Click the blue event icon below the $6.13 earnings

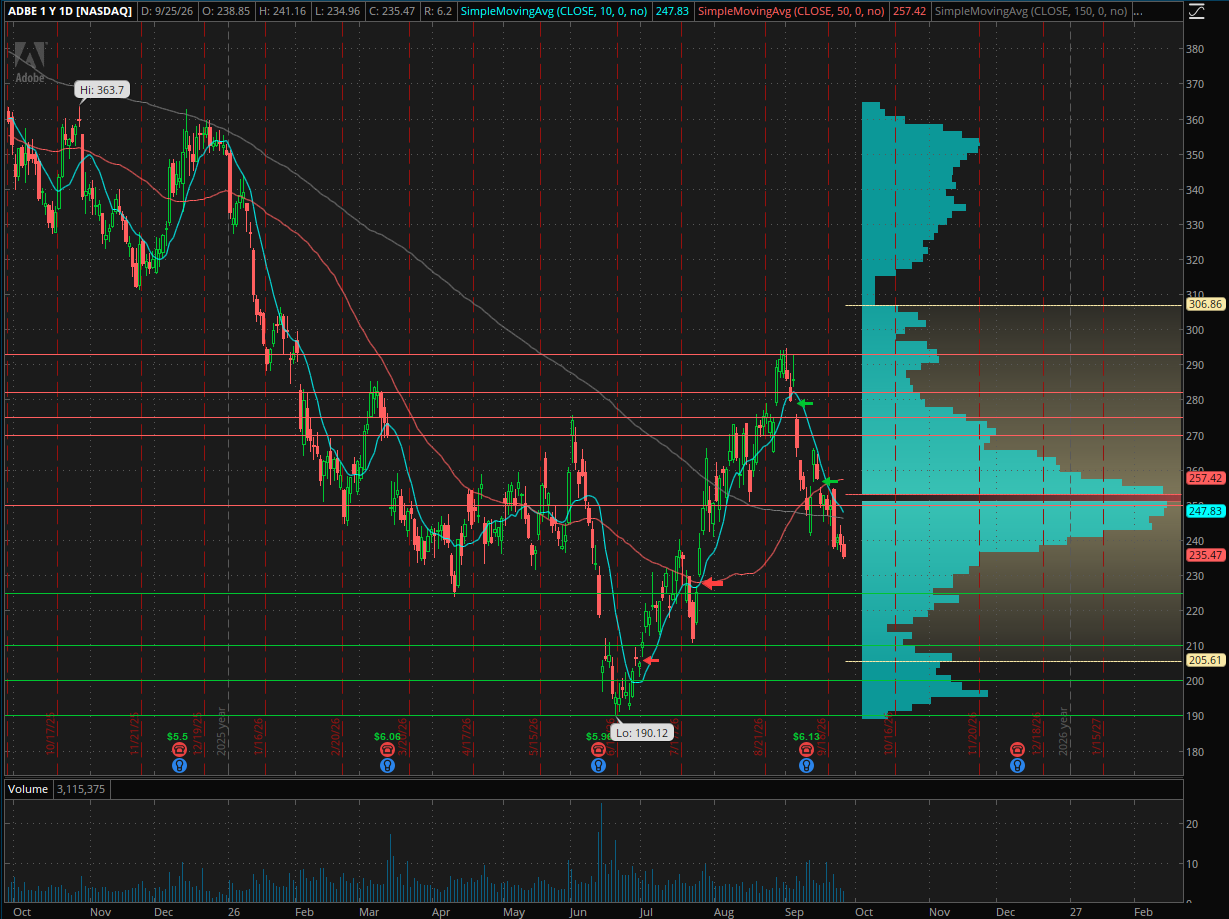pos(806,766)
